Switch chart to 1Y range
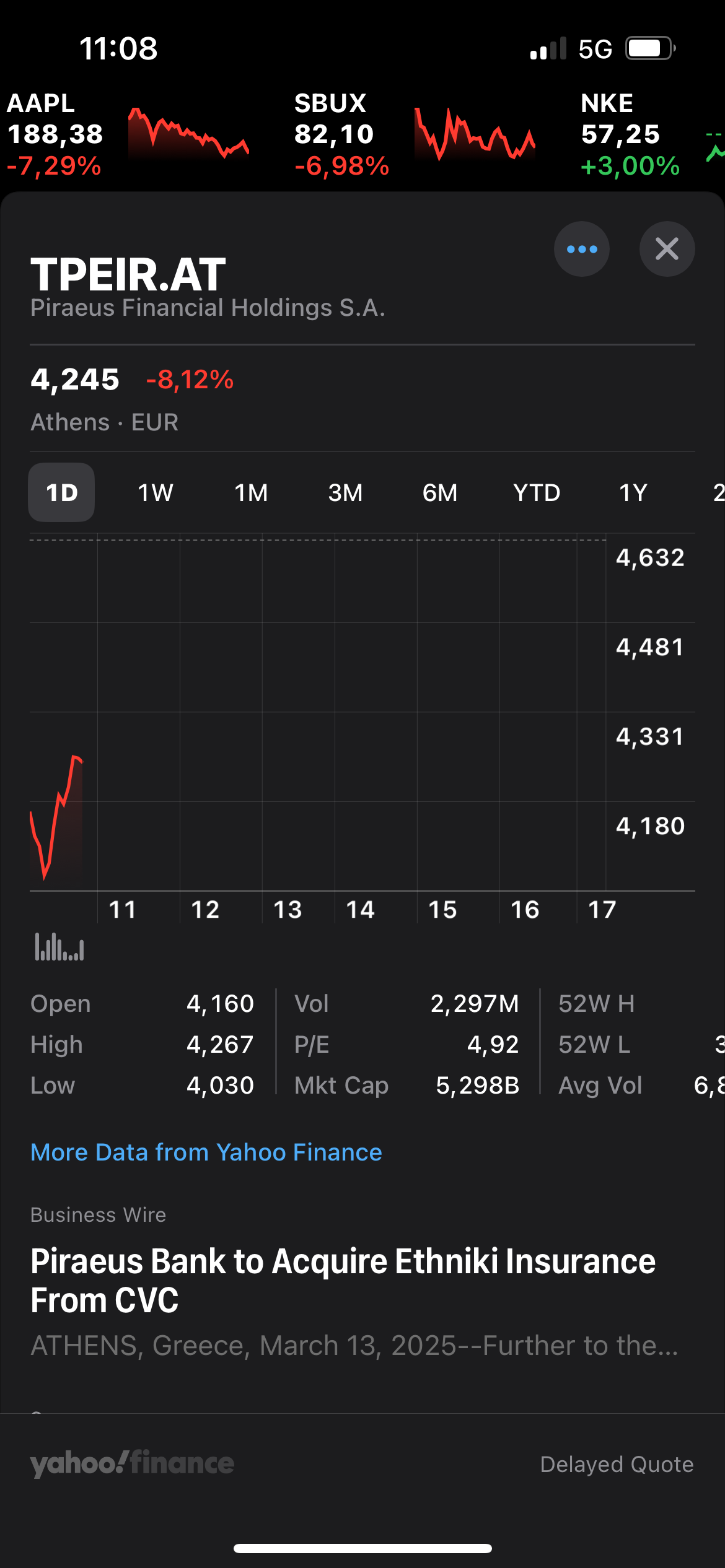The width and height of the screenshot is (725, 1568). tap(633, 492)
